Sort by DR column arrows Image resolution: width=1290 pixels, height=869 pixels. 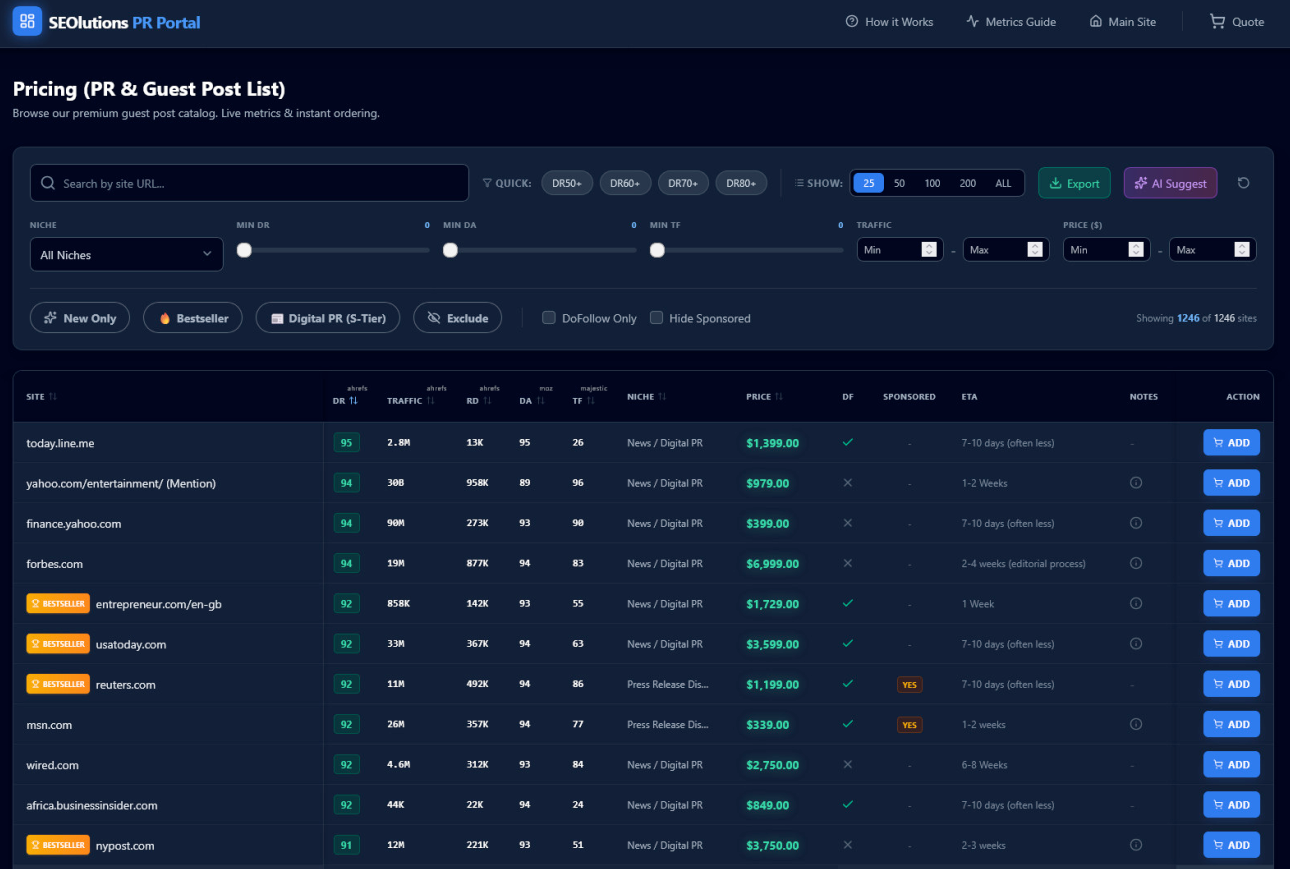tap(353, 400)
